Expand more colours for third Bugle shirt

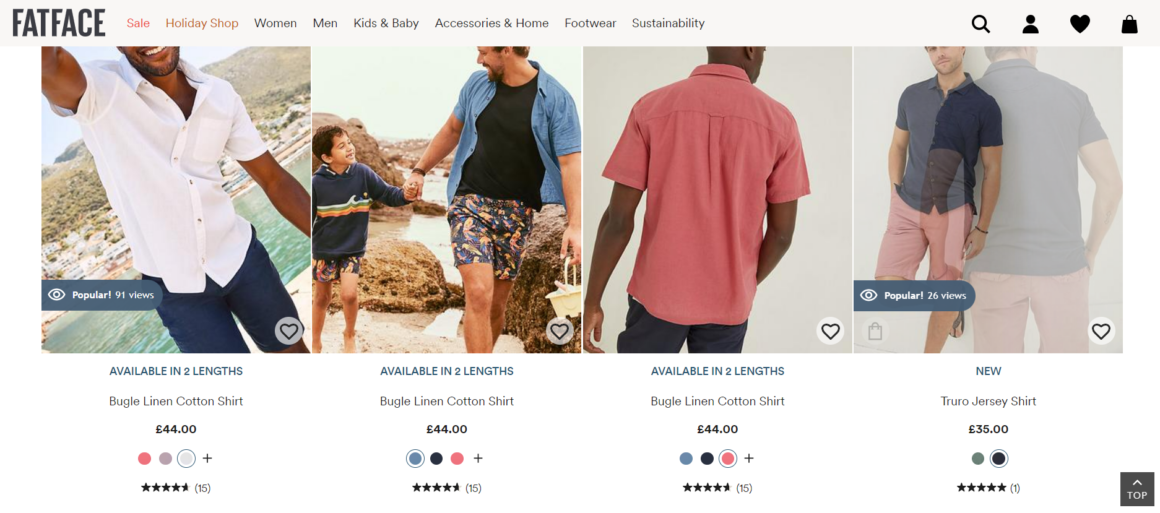coord(749,458)
